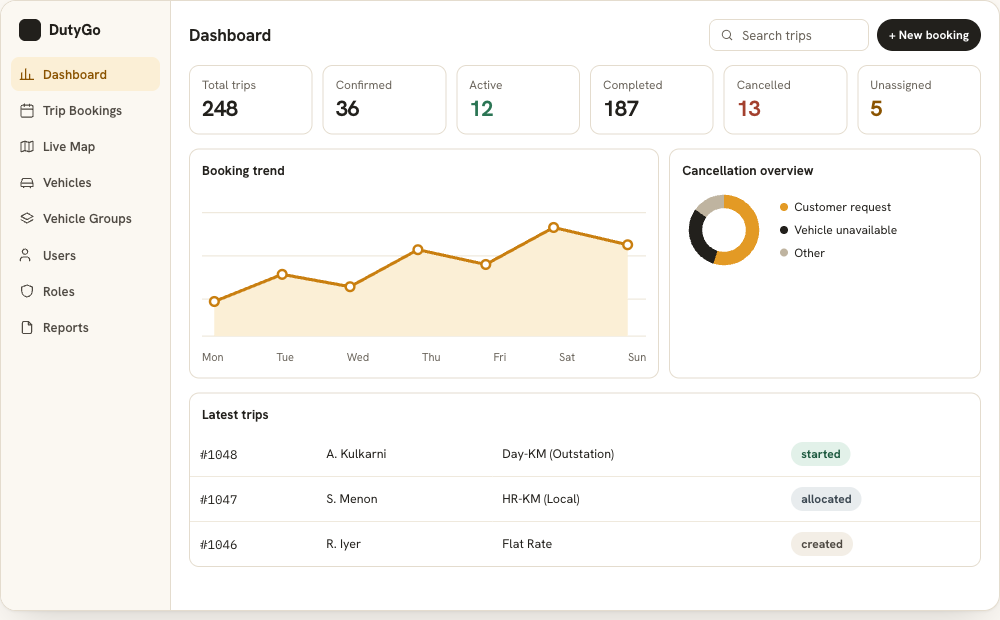
Task: Open trip #1046
Action: pyautogui.click(x=219, y=545)
